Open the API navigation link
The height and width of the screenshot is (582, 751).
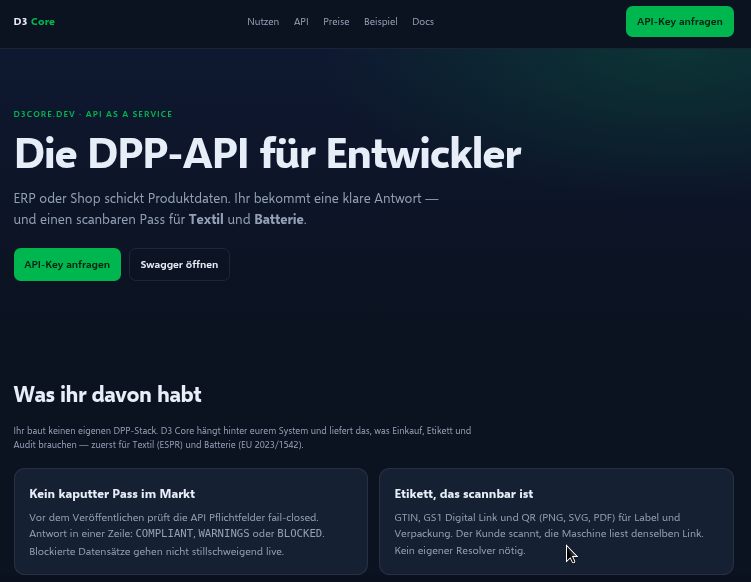301,22
